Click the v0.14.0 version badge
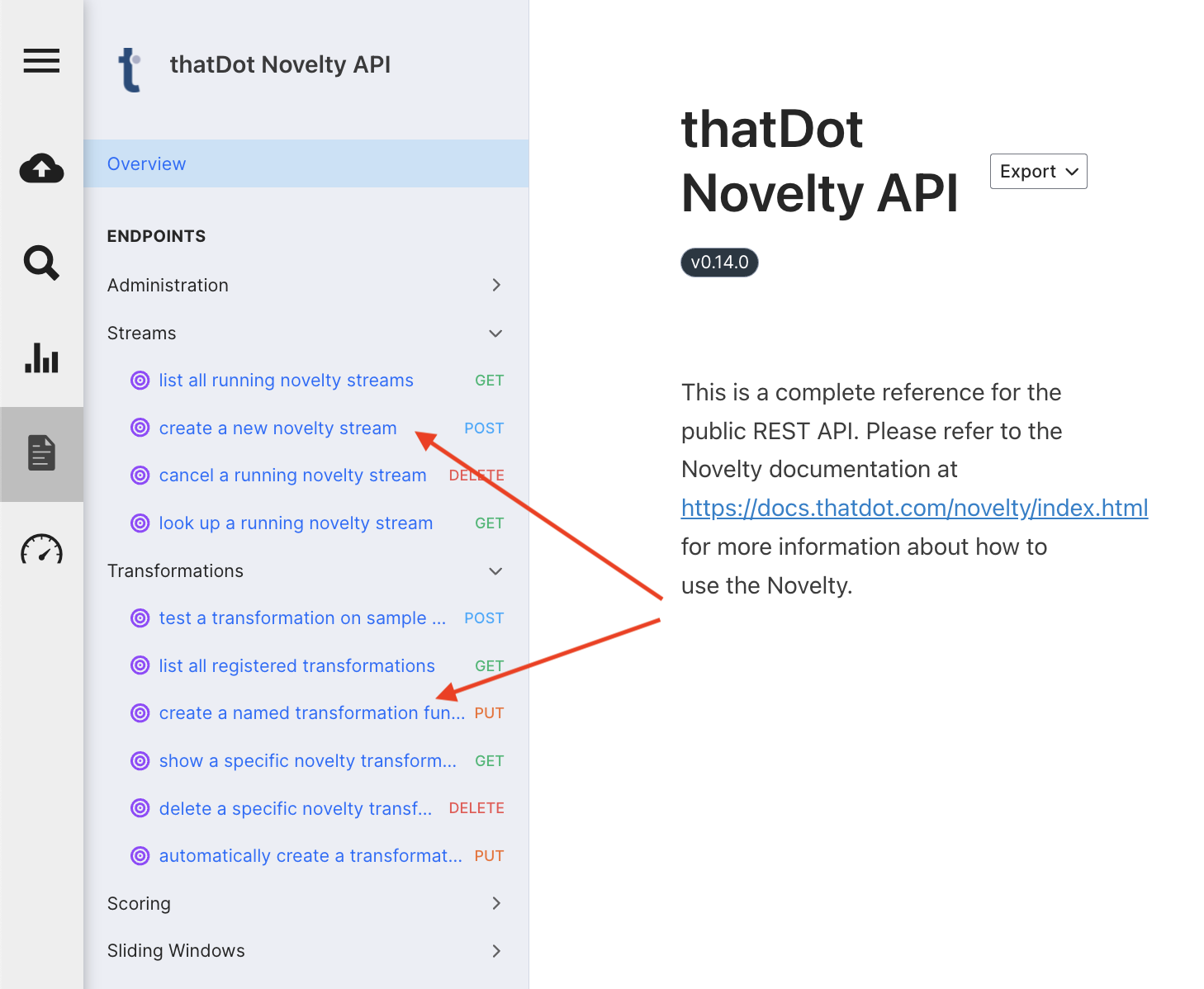Viewport: 1204px width, 989px height. 719,263
